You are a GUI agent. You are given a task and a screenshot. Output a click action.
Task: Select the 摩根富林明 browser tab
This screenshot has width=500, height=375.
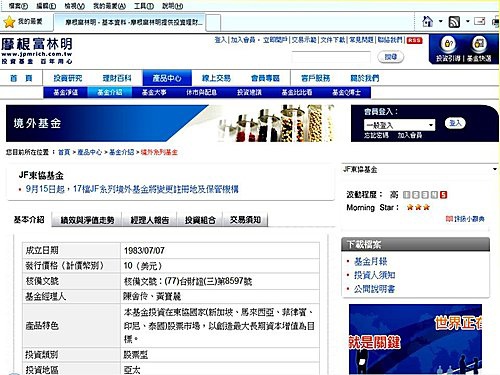point(129,22)
